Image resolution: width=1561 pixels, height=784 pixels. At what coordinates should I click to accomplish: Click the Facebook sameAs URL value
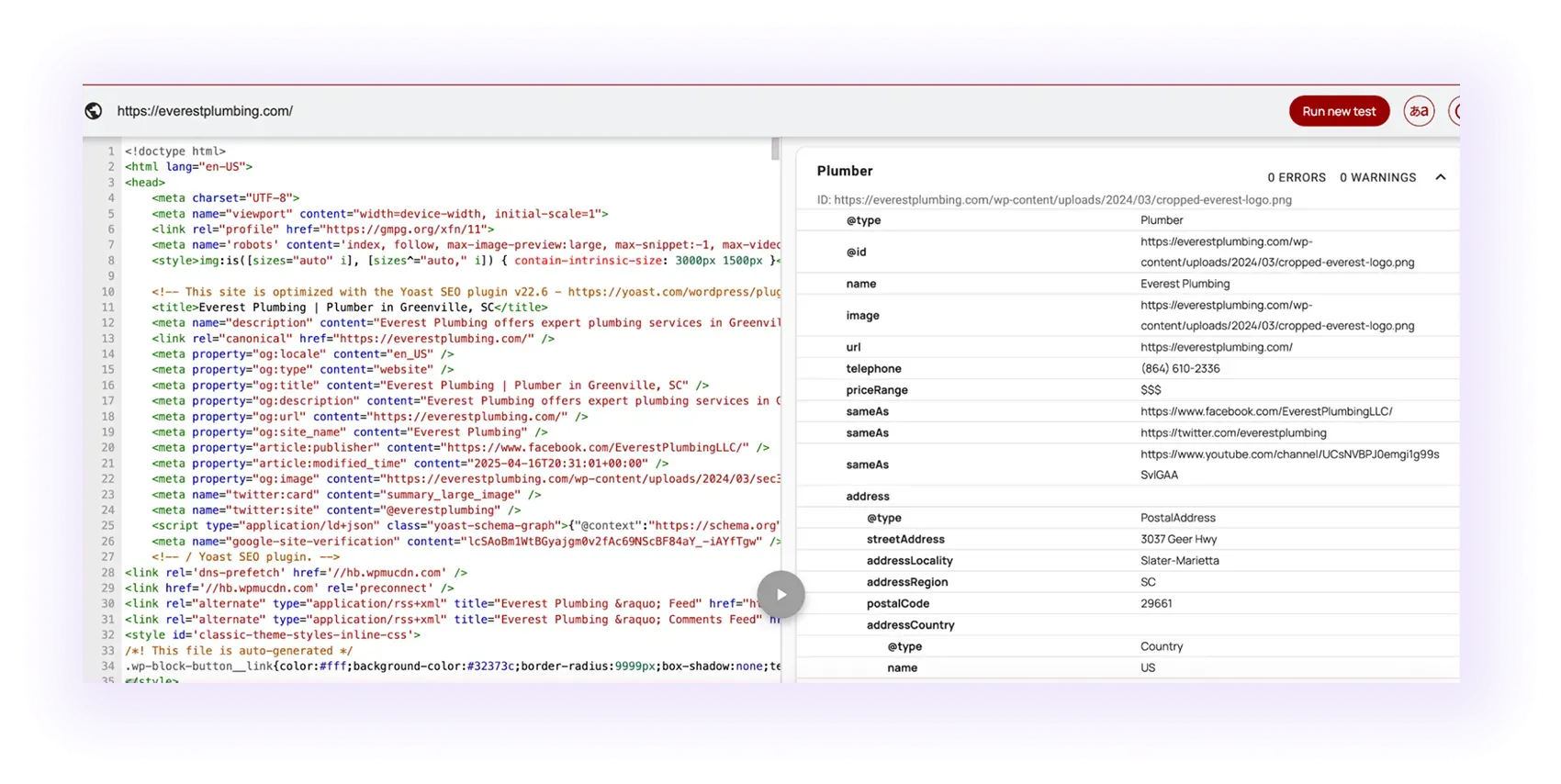click(1266, 411)
